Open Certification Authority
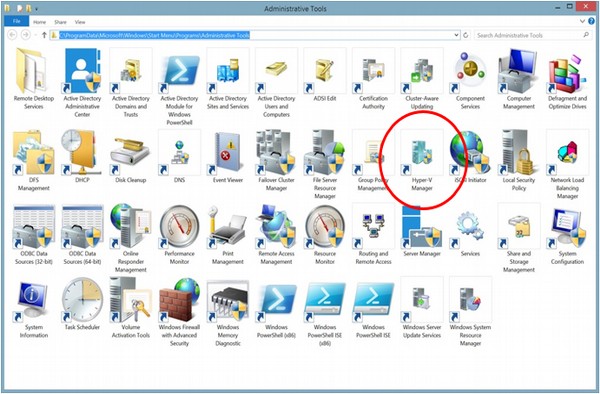Viewport: 600px width, 394px height. pyautogui.click(x=373, y=78)
